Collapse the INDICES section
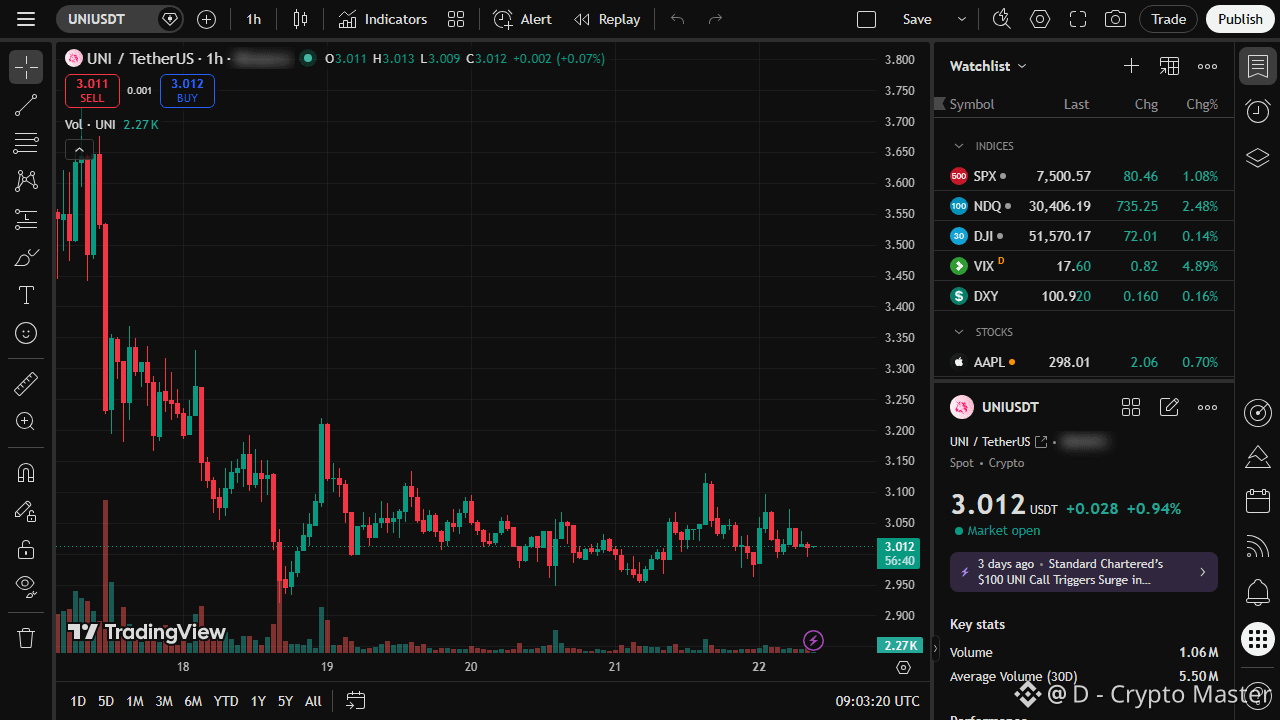Image resolution: width=1280 pixels, height=720 pixels. (959, 146)
